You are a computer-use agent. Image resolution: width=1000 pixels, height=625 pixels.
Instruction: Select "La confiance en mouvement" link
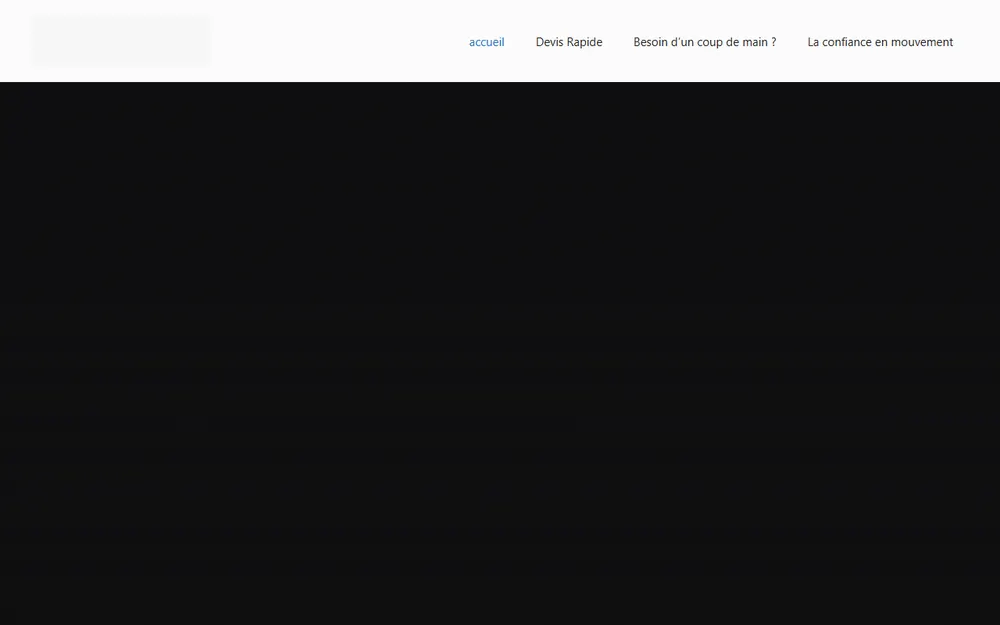[x=880, y=42]
